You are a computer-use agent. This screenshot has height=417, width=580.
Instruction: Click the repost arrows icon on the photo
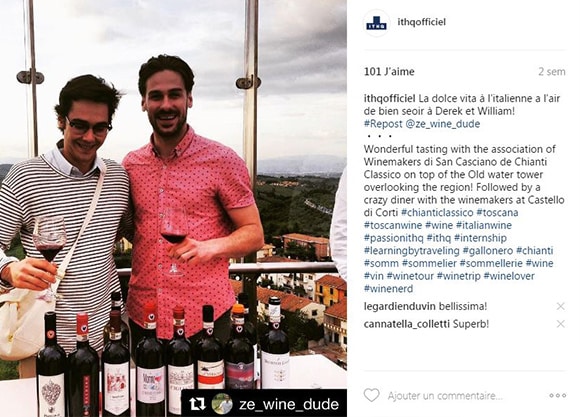click(197, 404)
